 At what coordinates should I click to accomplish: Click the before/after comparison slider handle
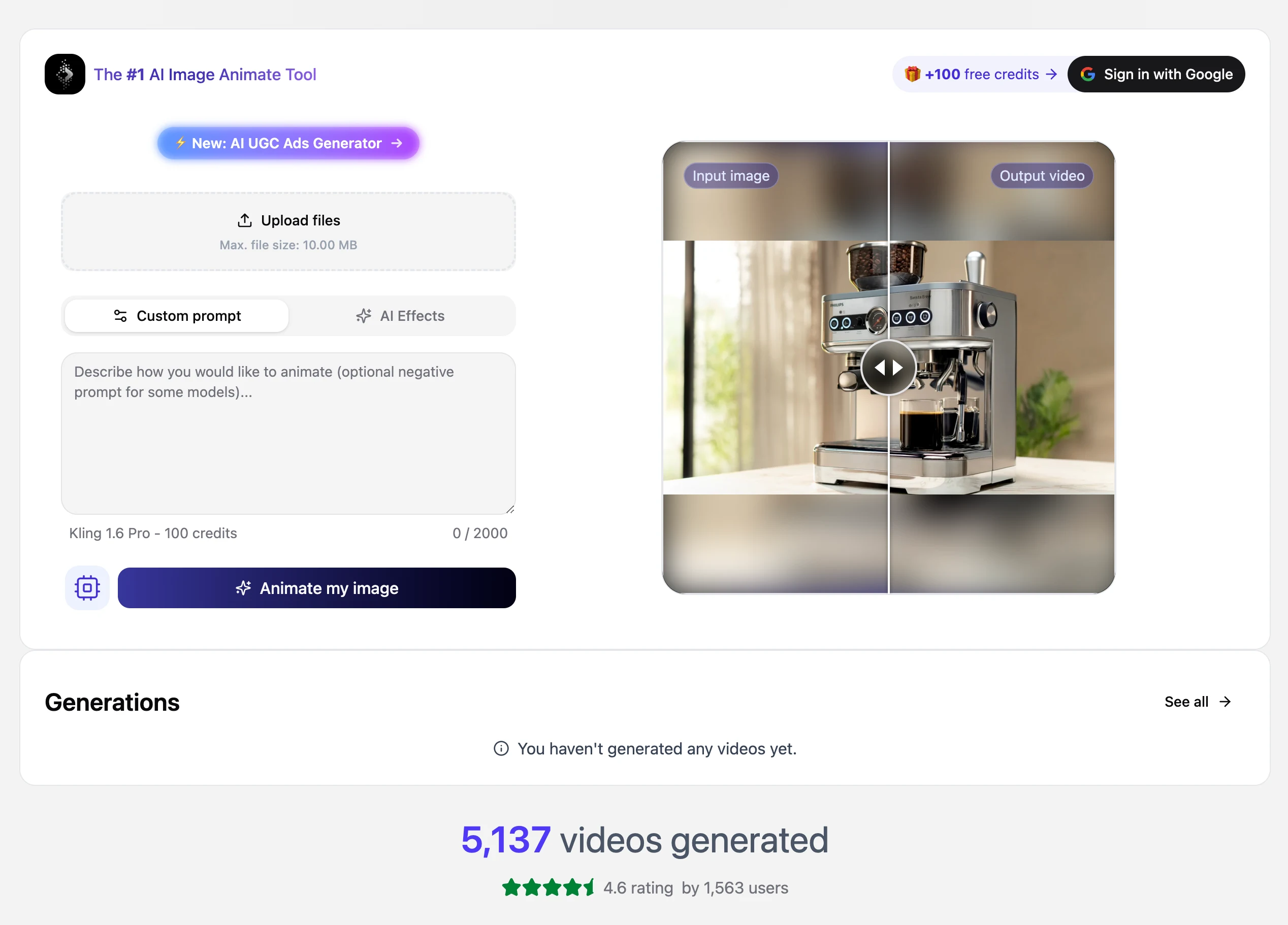(x=888, y=368)
